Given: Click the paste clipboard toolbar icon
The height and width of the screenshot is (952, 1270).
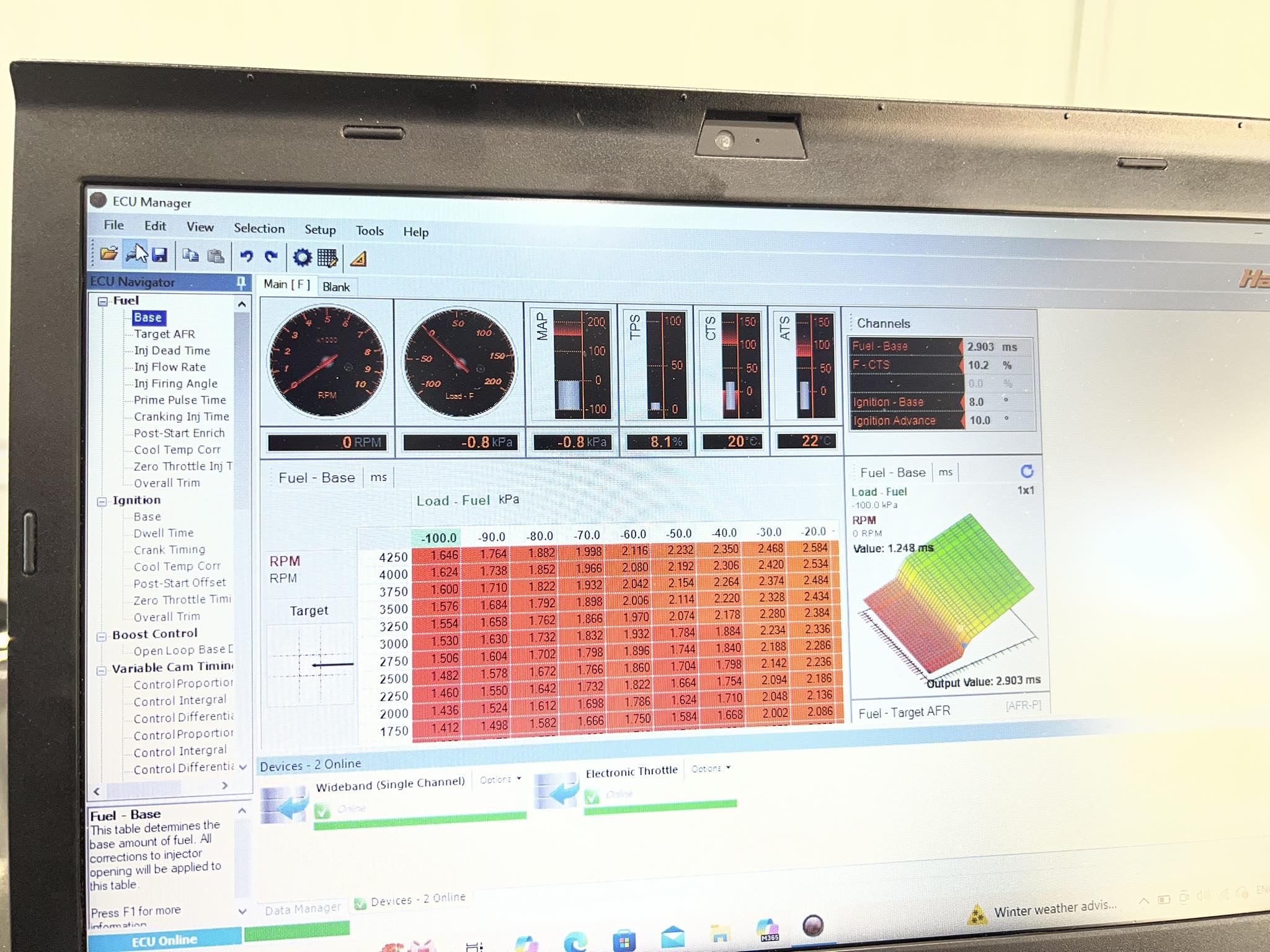Looking at the screenshot, I should [x=215, y=256].
